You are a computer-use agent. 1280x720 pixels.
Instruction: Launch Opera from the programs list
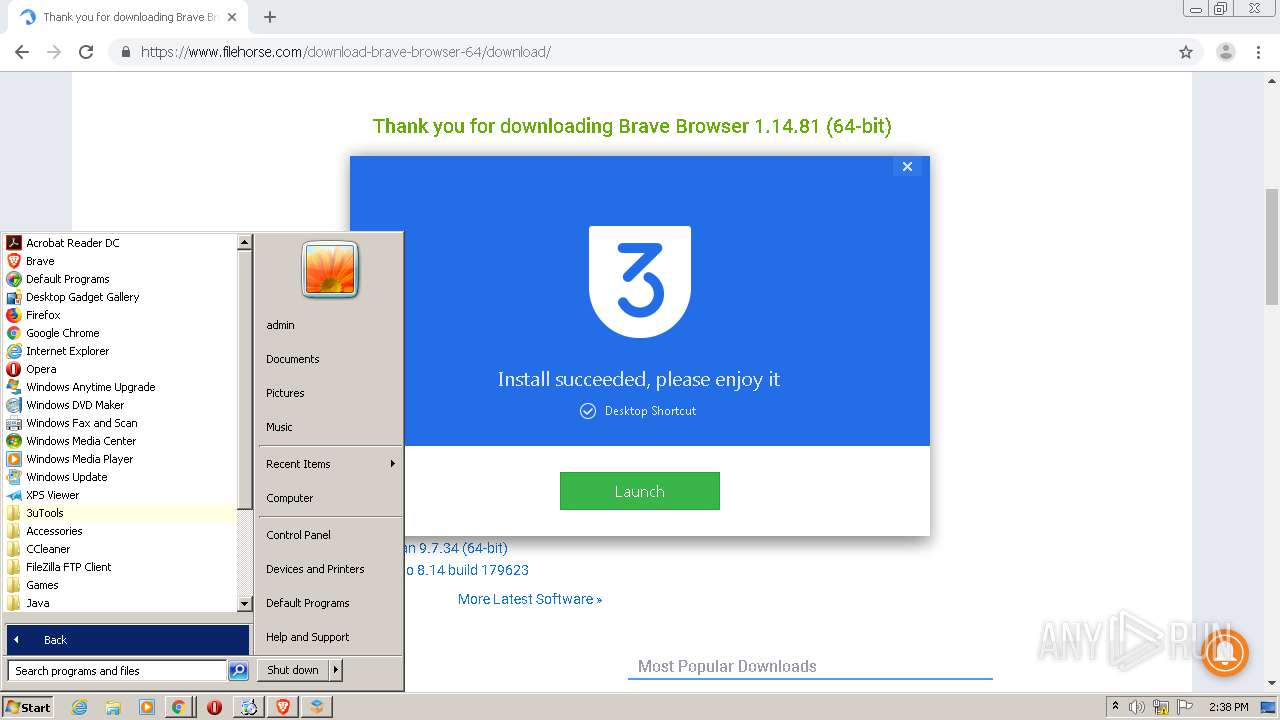[120, 369]
